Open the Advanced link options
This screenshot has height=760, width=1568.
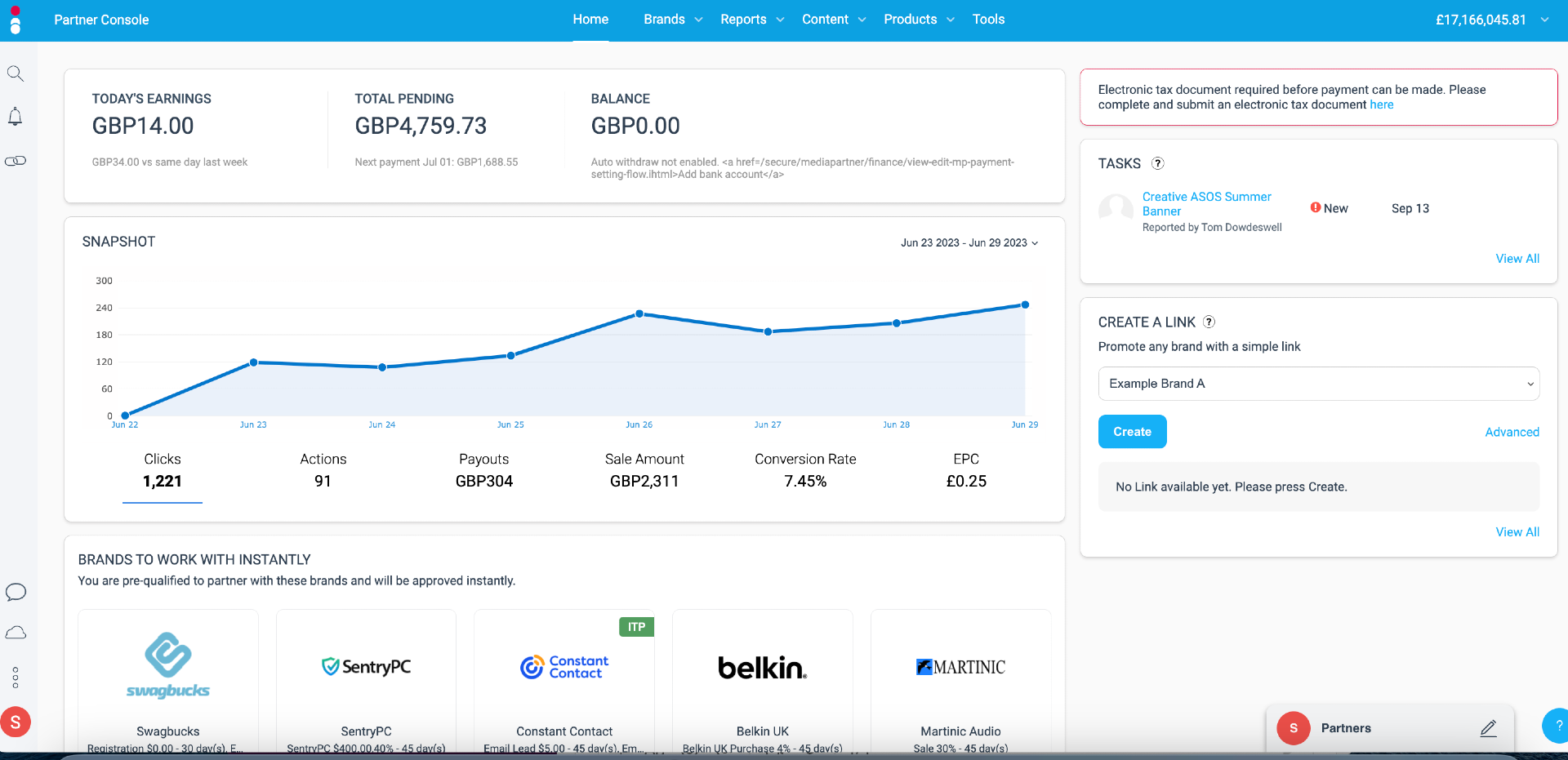click(x=1512, y=433)
